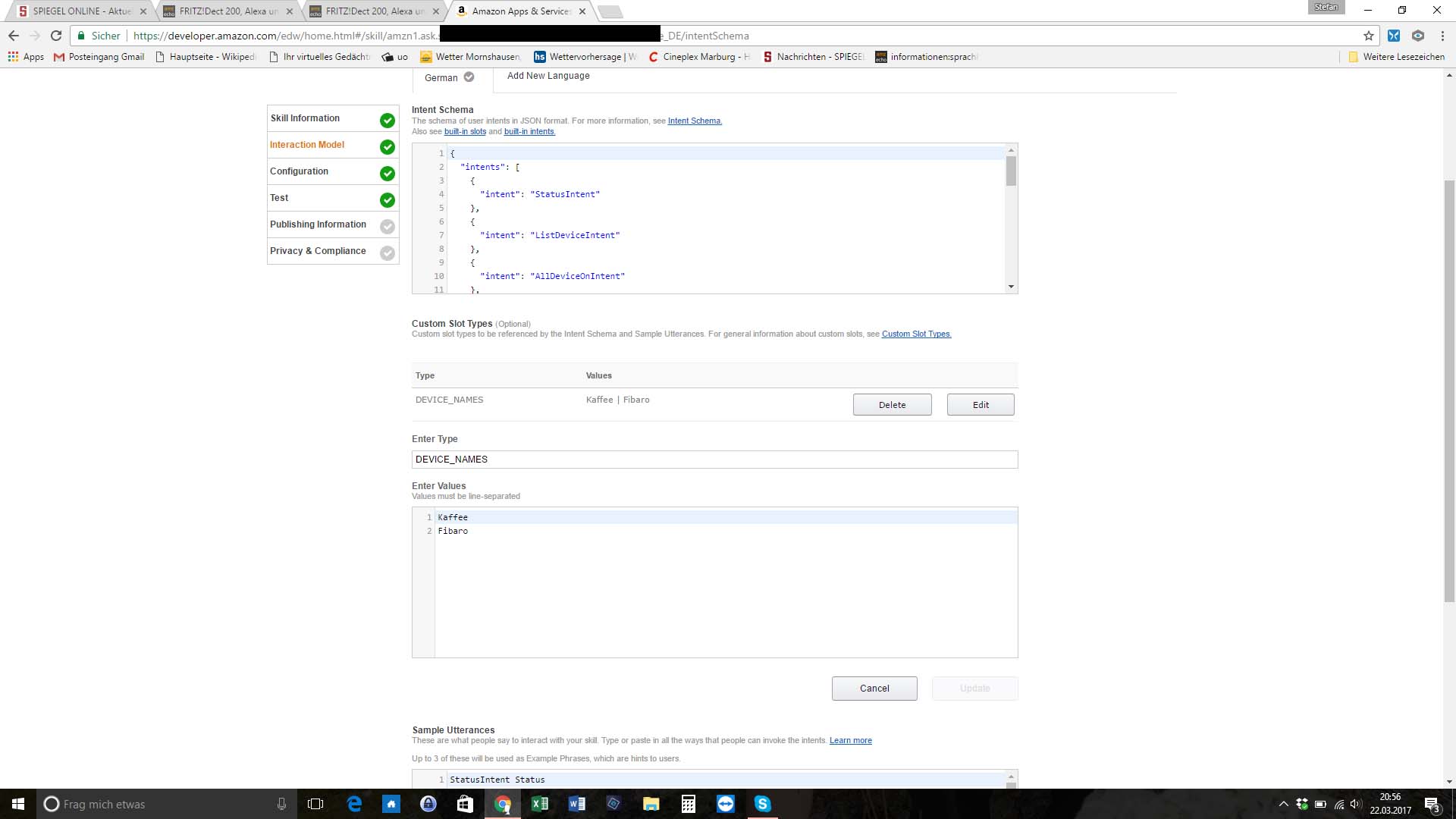Edit the DEVICE_NAMES slot type
The height and width of the screenshot is (819, 1456).
pos(981,405)
